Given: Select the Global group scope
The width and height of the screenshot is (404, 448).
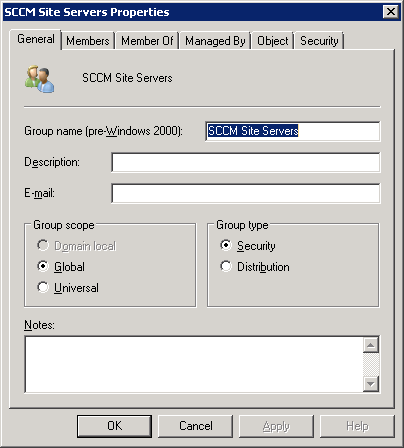Looking at the screenshot, I should coord(61,267).
